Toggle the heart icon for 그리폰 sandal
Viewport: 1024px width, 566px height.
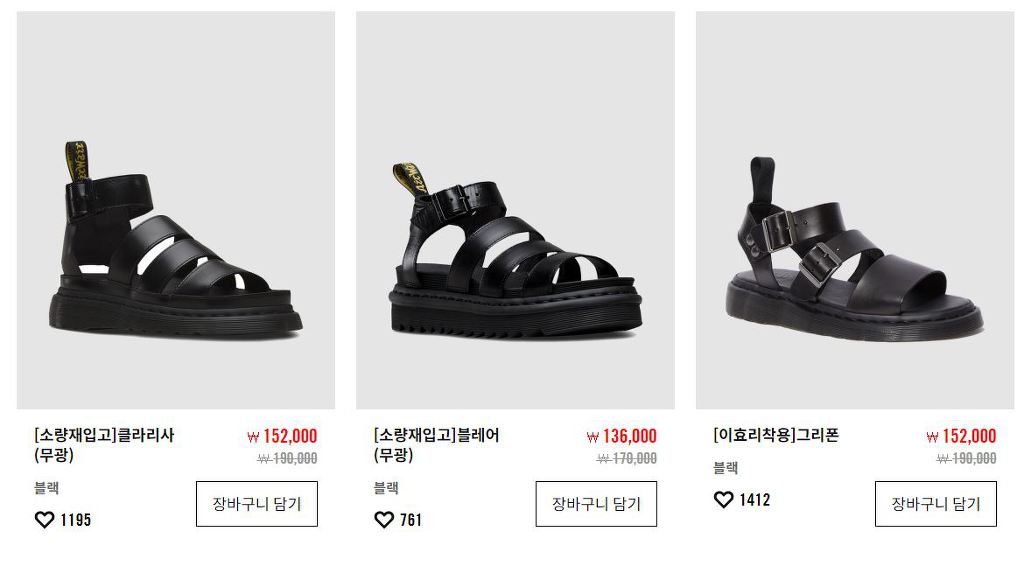(x=724, y=499)
